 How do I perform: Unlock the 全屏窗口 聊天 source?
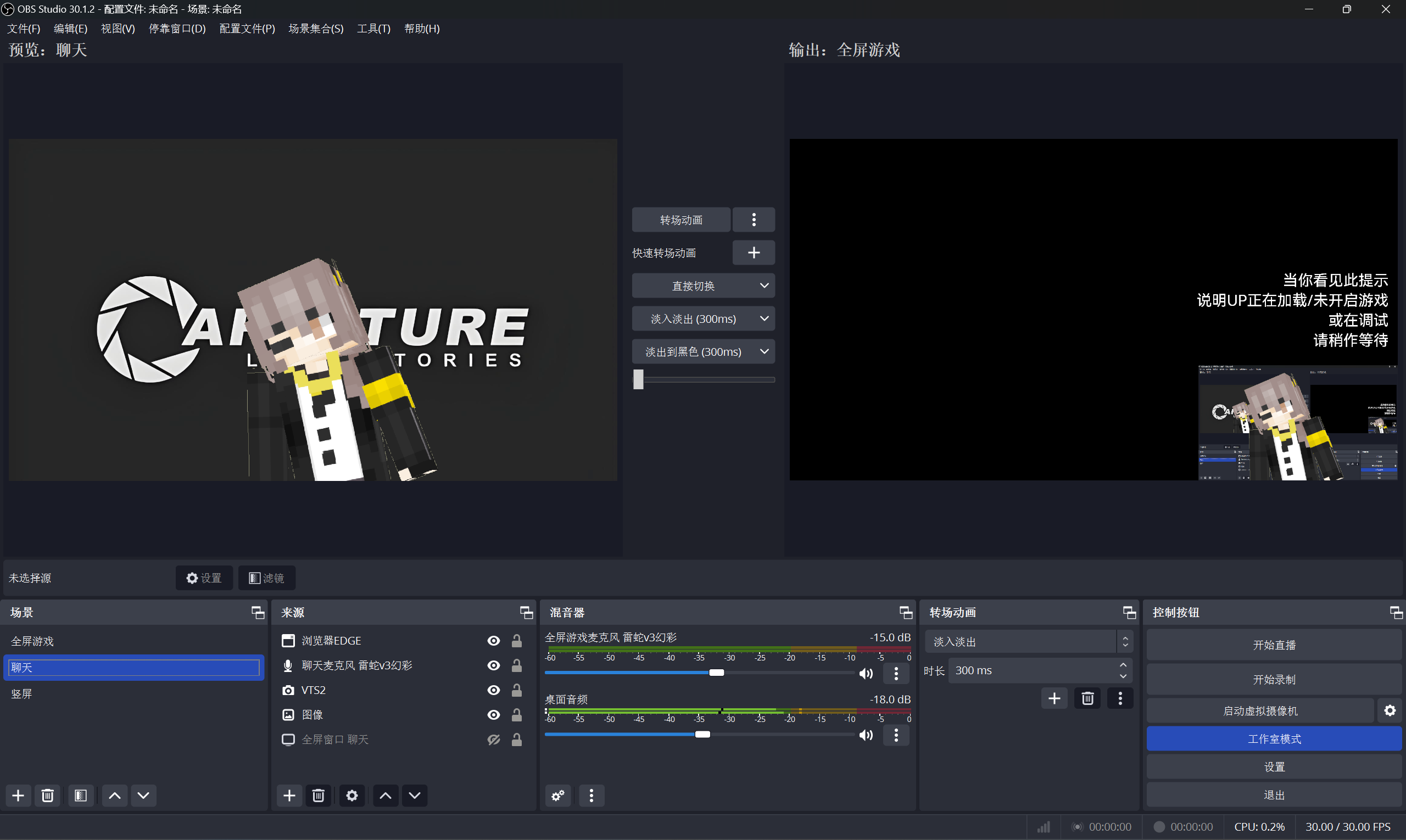coord(516,740)
